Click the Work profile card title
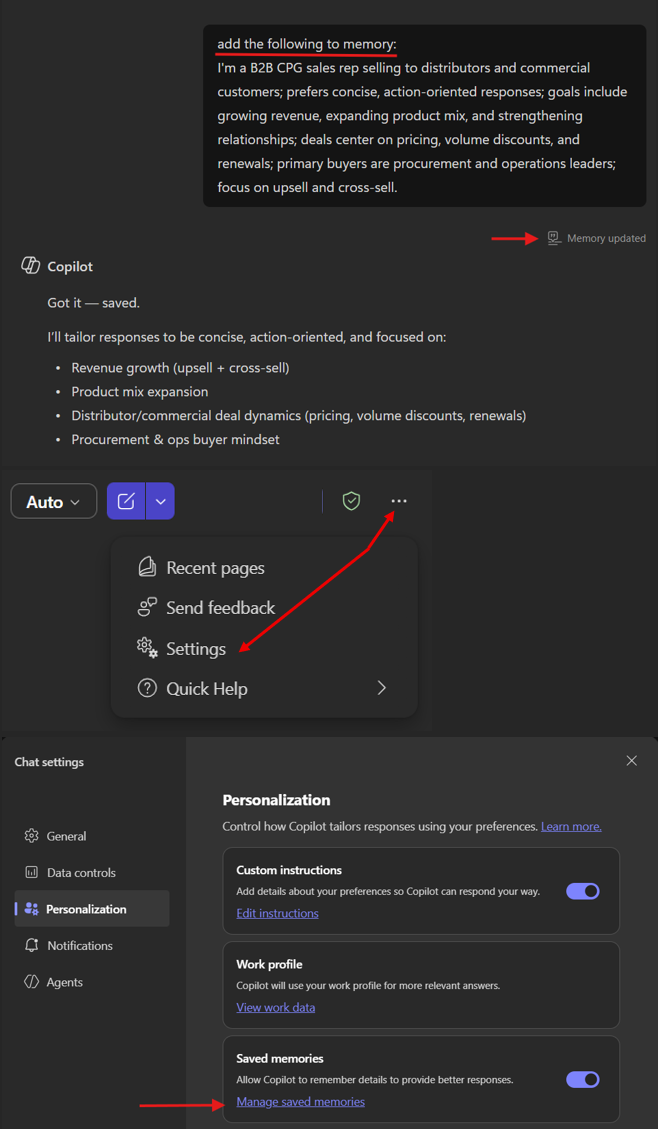Viewport: 658px width, 1129px height. 269,964
